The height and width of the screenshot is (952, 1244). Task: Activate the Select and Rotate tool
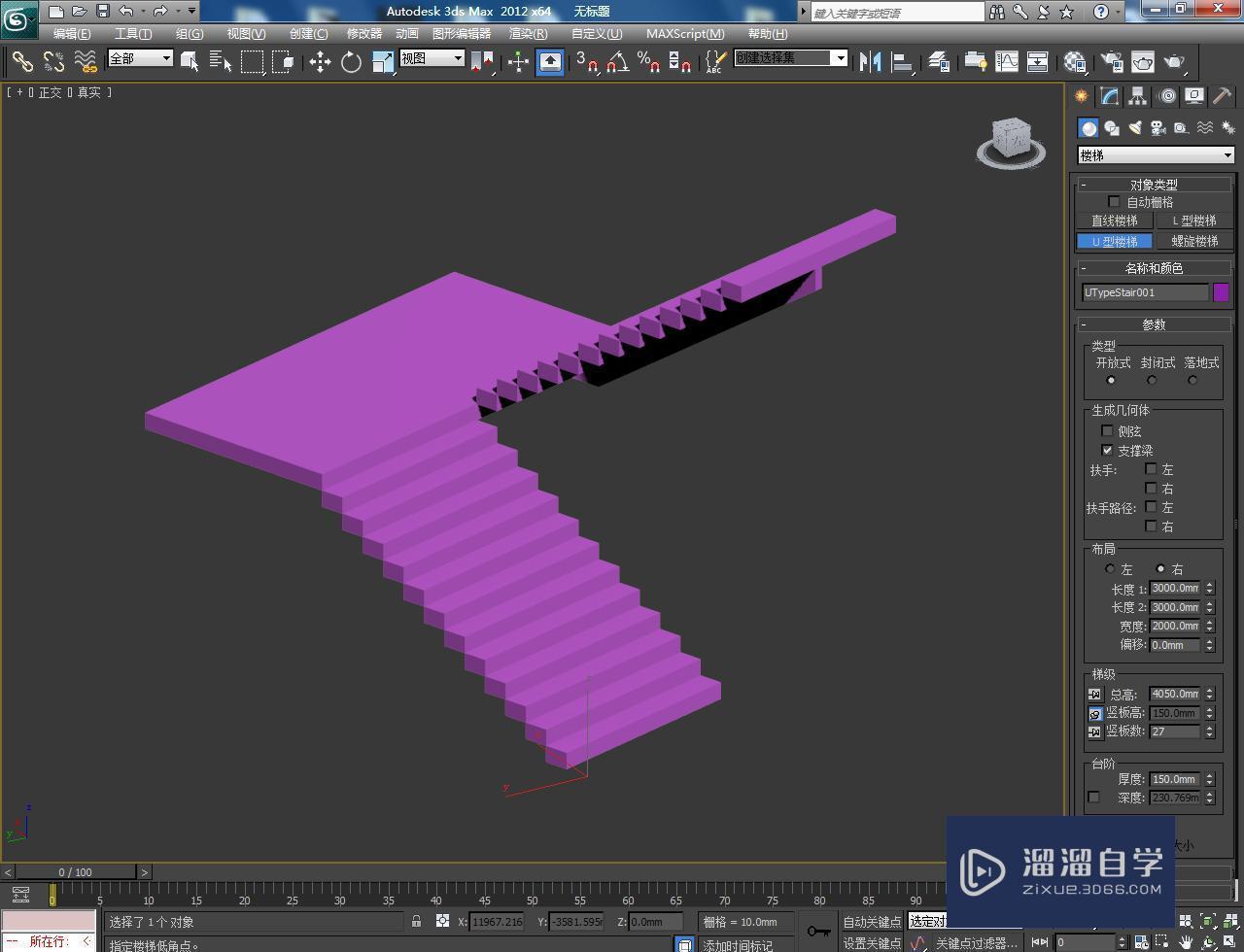[x=351, y=62]
